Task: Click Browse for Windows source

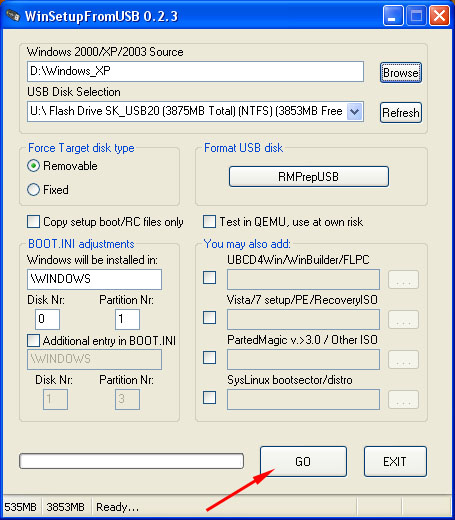Action: (x=401, y=72)
